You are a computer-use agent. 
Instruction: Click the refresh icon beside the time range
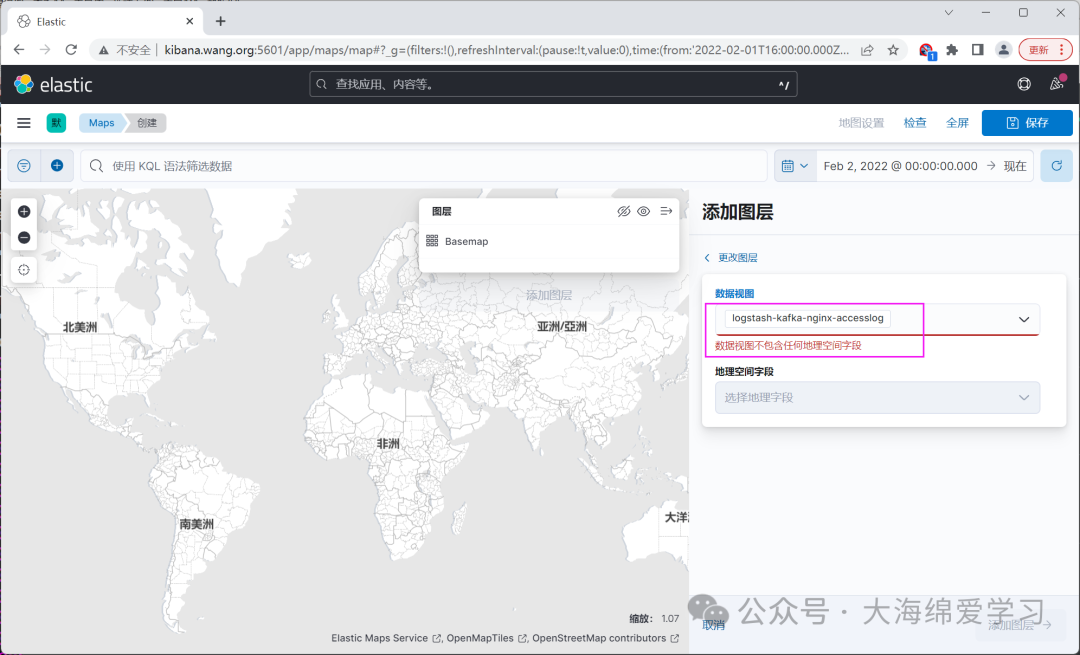pyautogui.click(x=1056, y=165)
